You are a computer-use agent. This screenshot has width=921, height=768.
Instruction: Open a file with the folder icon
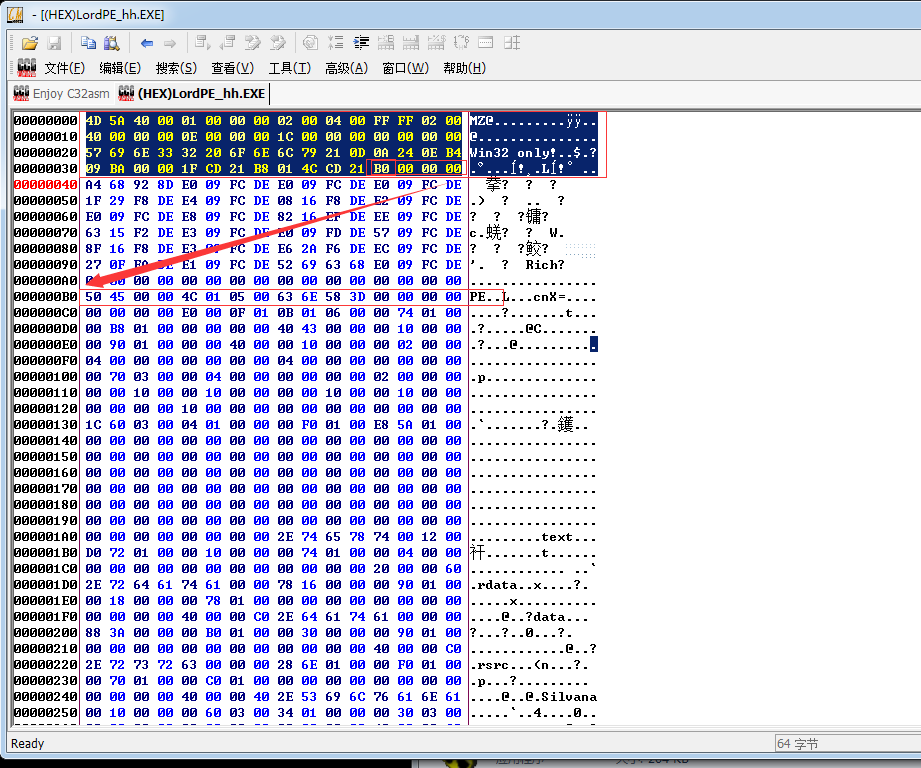point(30,43)
